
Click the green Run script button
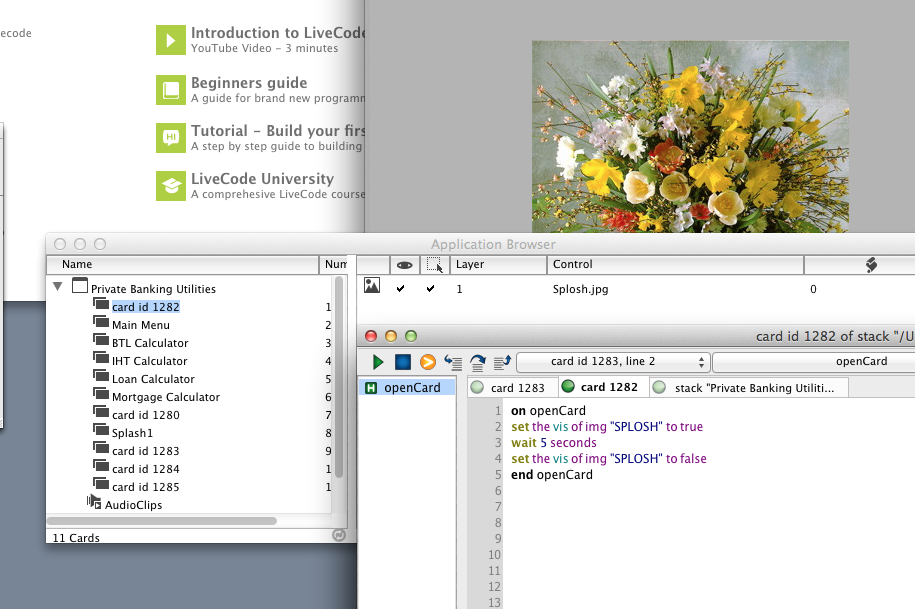378,362
